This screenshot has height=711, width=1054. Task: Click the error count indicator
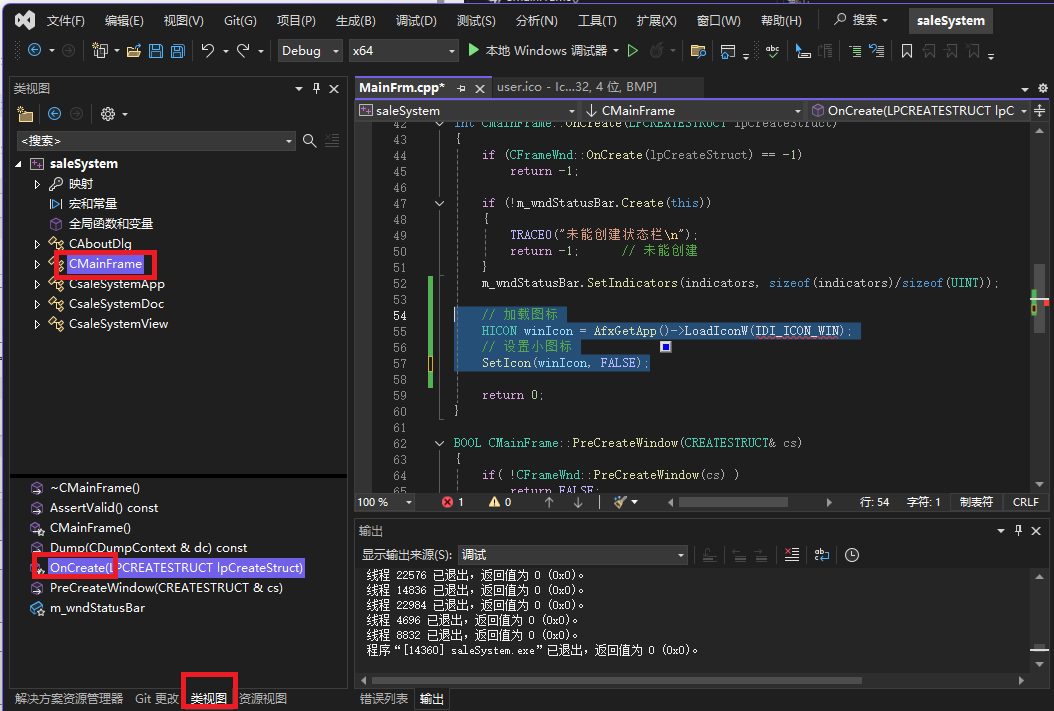(453, 502)
